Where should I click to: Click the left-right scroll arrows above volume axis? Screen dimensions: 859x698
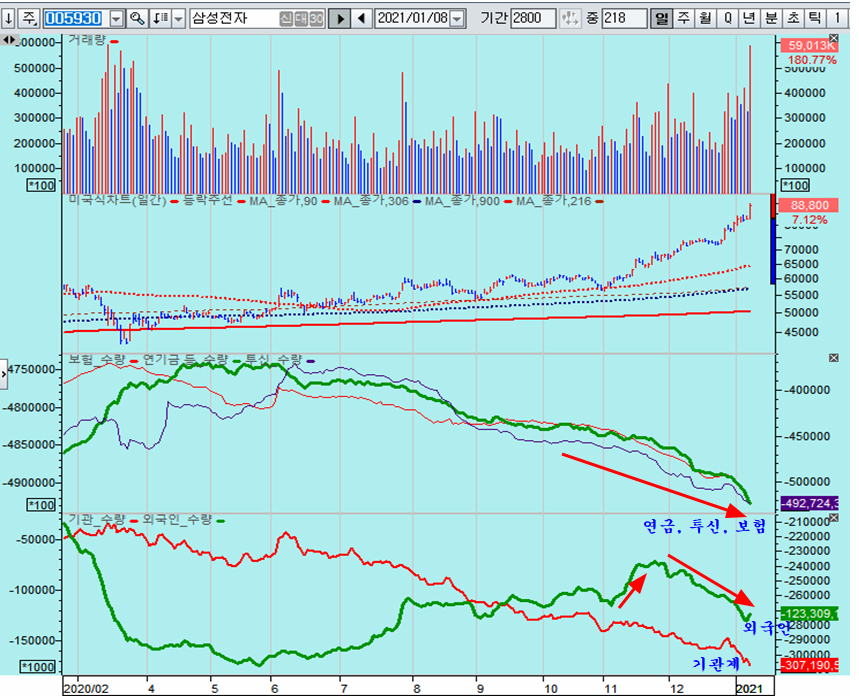pyautogui.click(x=9, y=40)
